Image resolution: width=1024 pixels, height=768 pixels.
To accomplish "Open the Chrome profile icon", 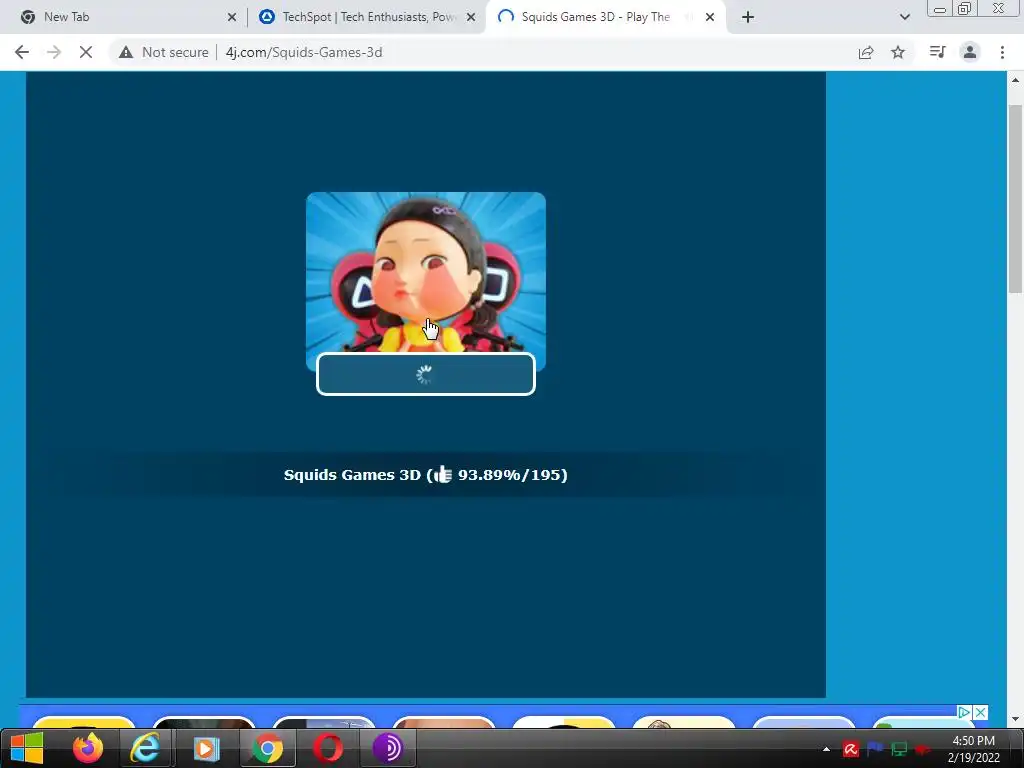I will pos(970,52).
